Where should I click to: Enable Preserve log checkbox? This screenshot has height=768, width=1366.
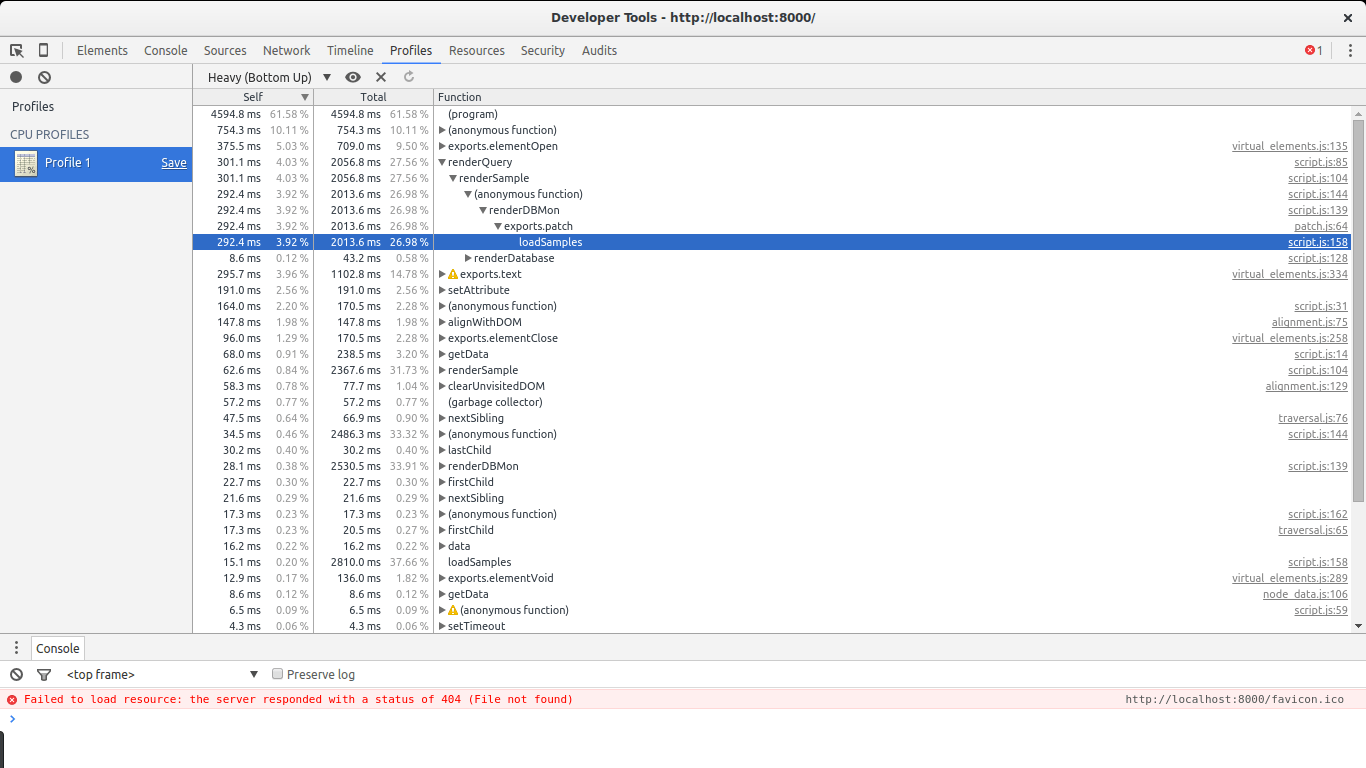pyautogui.click(x=278, y=674)
